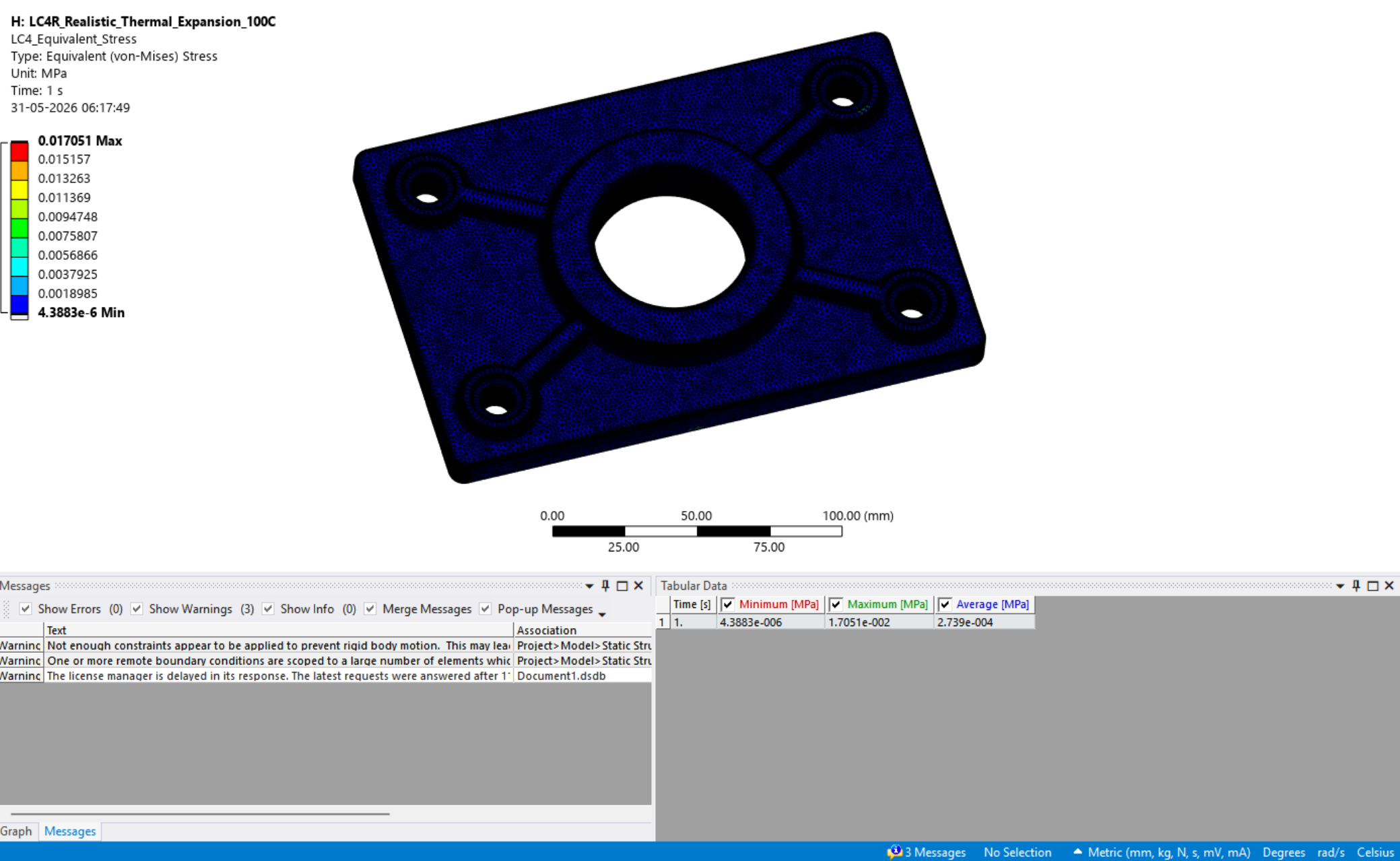Open Tabular Data panel options dropdown arrow
The height and width of the screenshot is (861, 1400).
(1340, 586)
